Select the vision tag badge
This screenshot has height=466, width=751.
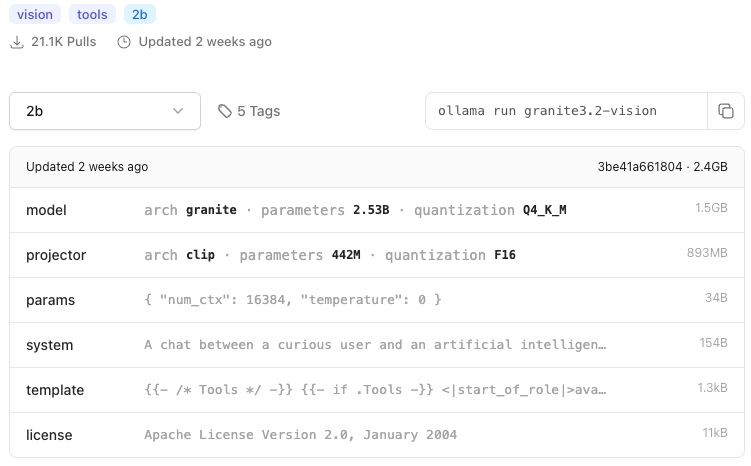(x=35, y=14)
